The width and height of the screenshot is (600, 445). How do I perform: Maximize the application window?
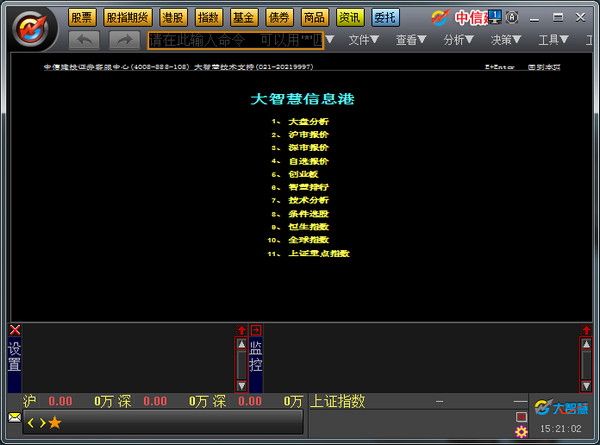tap(558, 17)
